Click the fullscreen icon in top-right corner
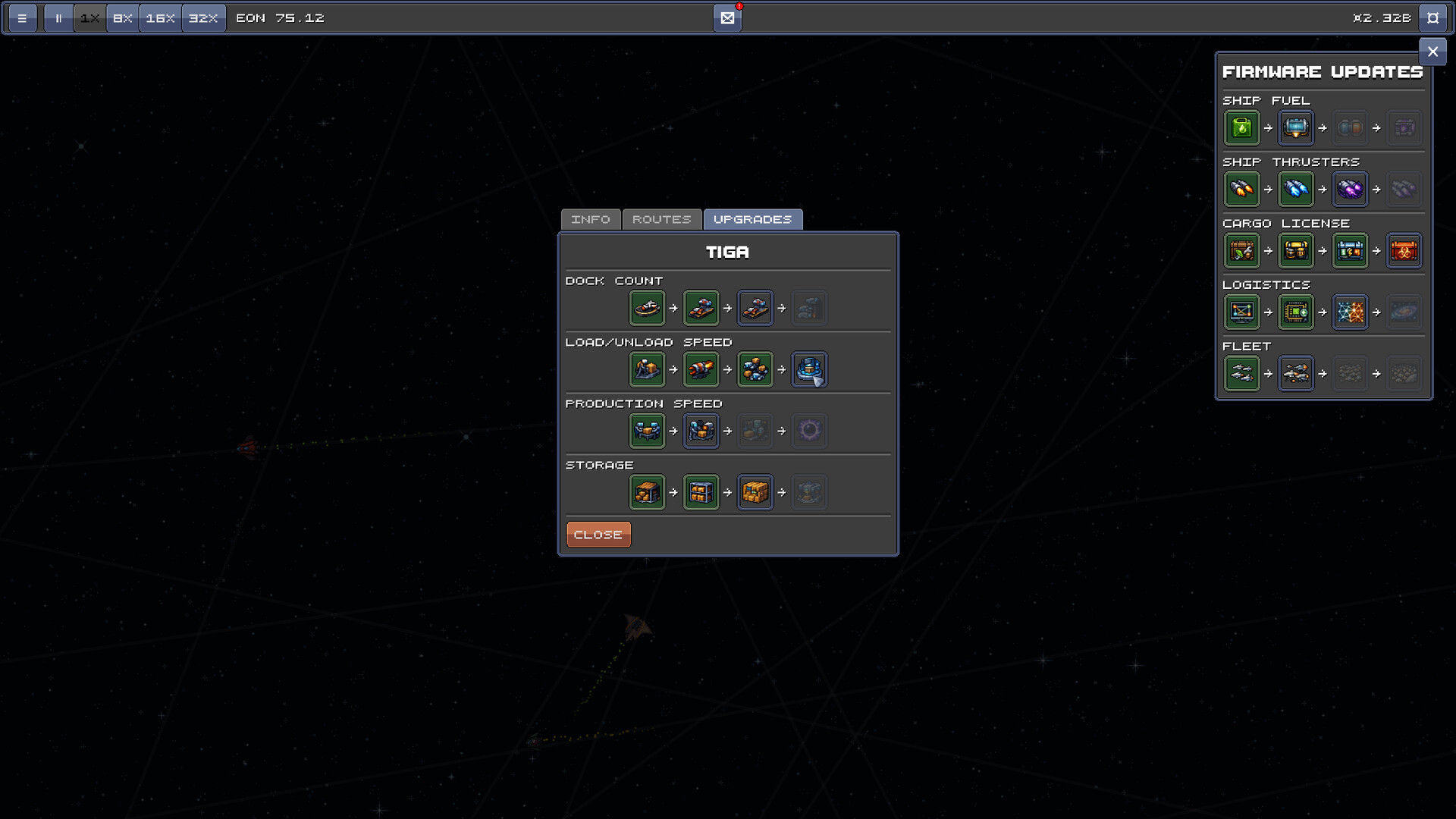Viewport: 1456px width, 819px height. click(x=1433, y=17)
